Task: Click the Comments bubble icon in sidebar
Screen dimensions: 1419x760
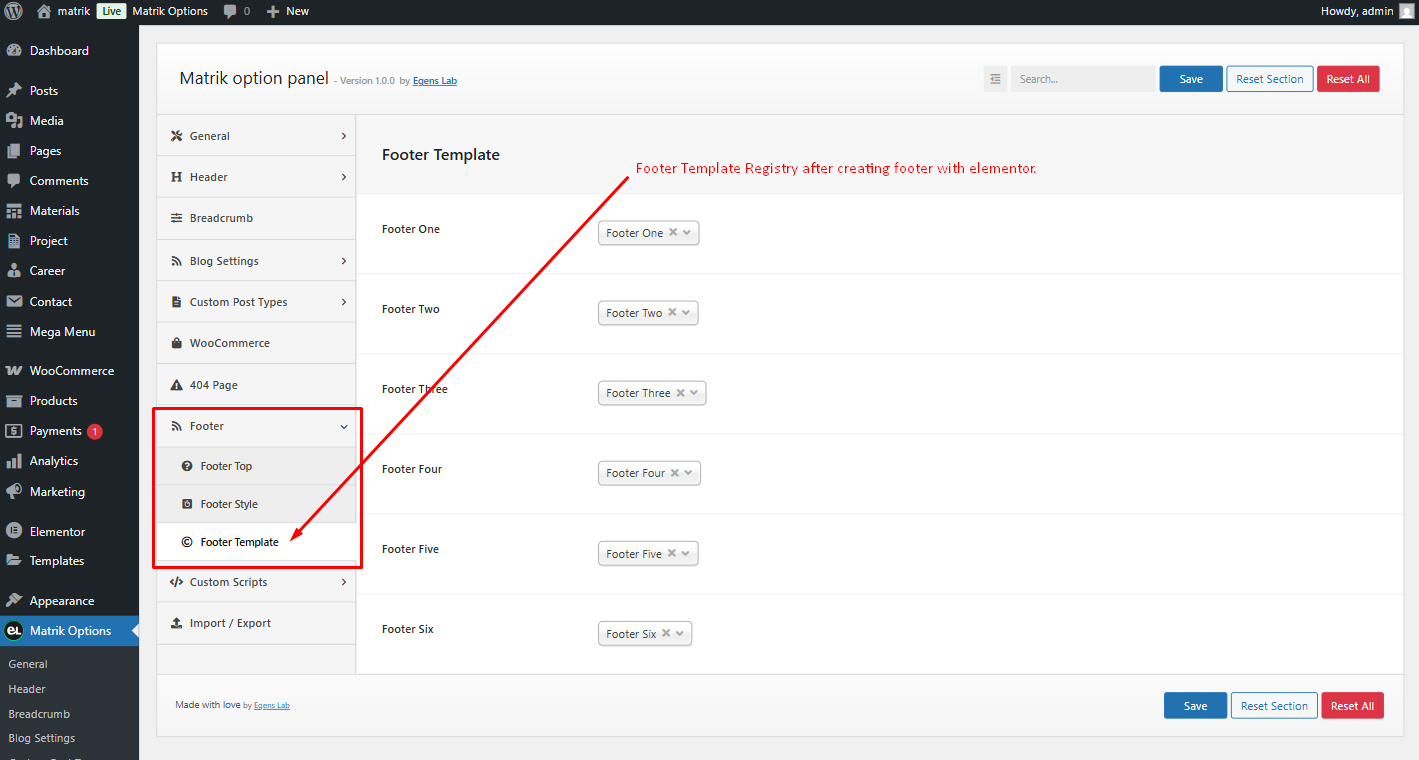Action: click(x=14, y=181)
